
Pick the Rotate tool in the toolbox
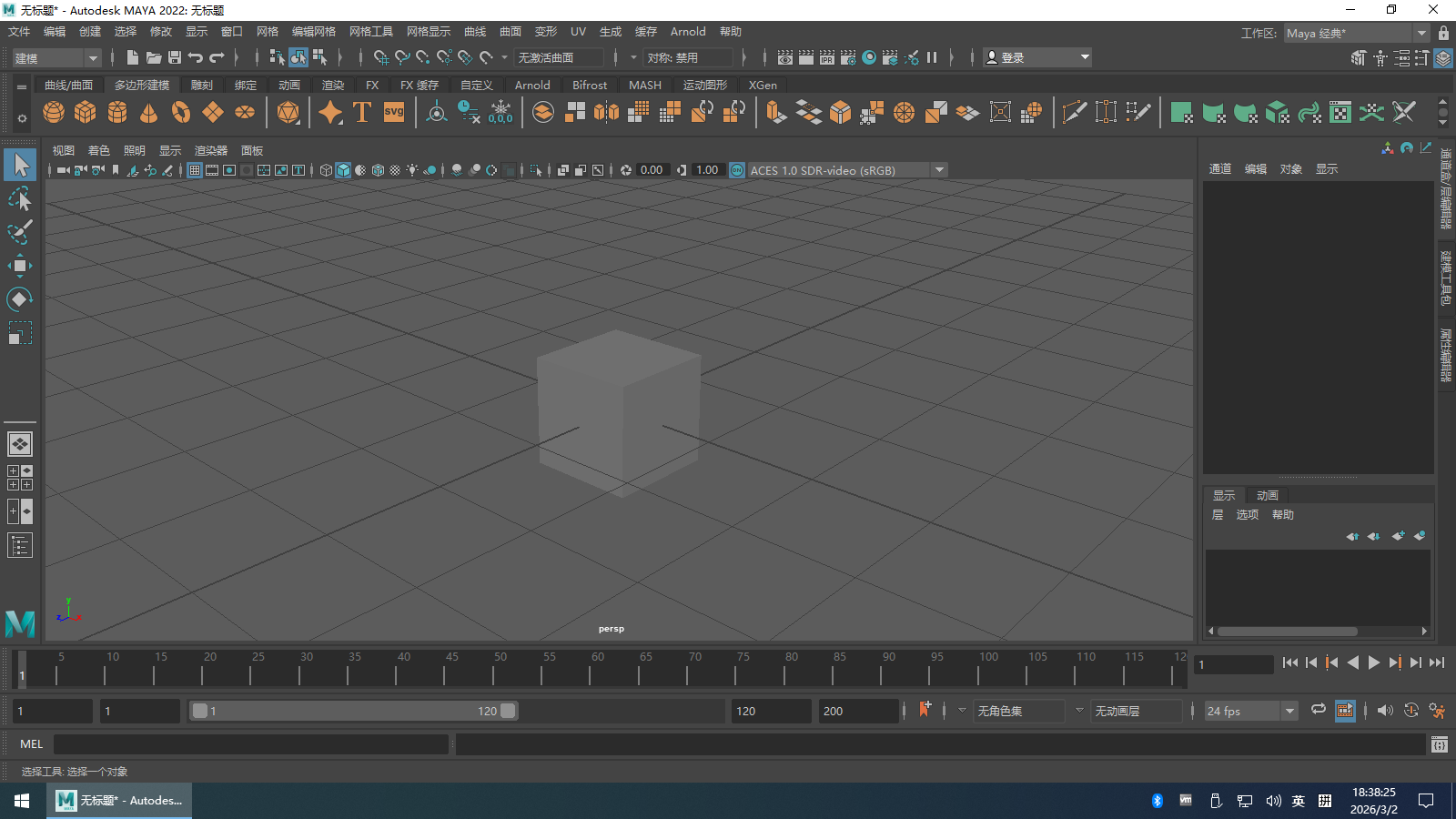[x=19, y=299]
